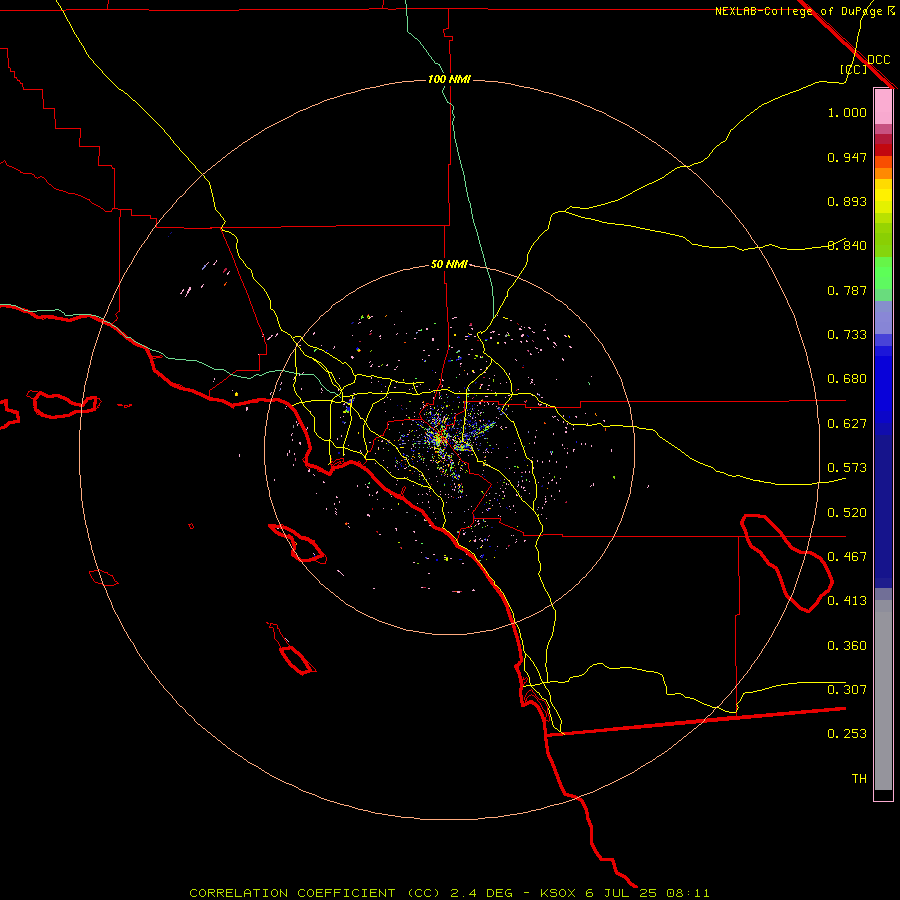Click the bright green segment of the color bar
The image size is (900, 900).
(883, 273)
